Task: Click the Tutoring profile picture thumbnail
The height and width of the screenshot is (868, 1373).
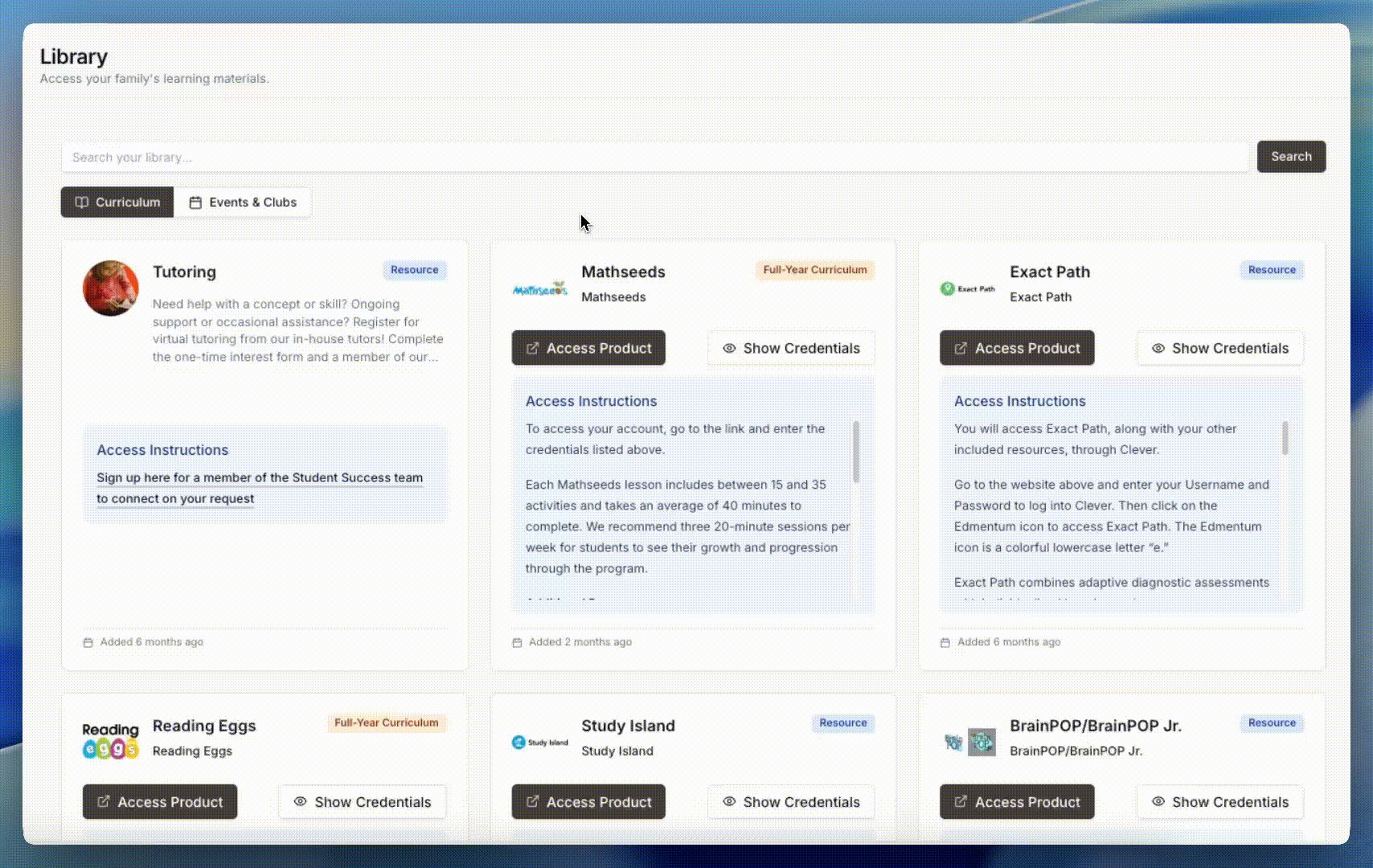Action: [x=111, y=288]
